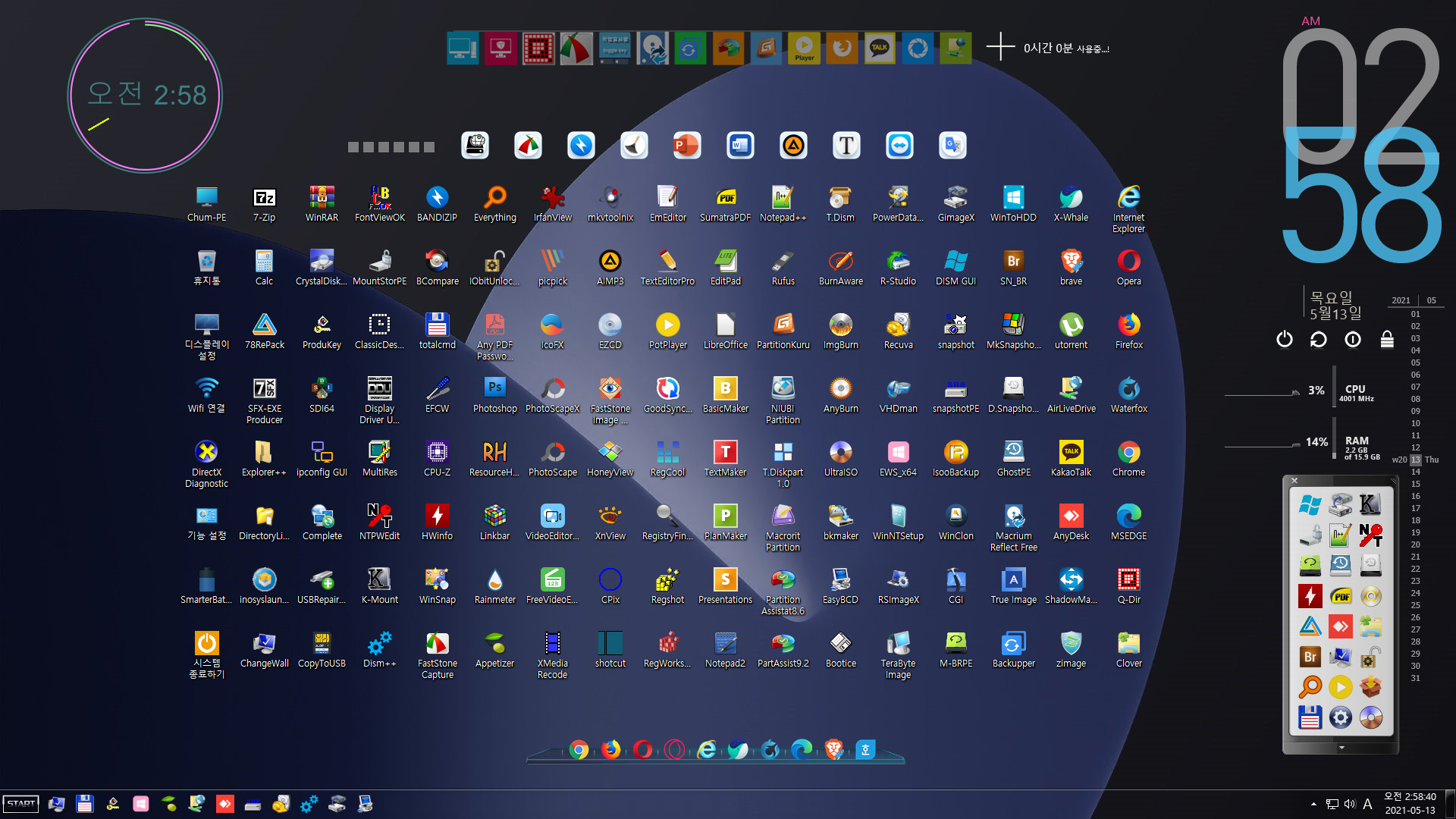Open HWinfo desktop icon
Viewport: 1456px width, 819px height.
coord(437,522)
